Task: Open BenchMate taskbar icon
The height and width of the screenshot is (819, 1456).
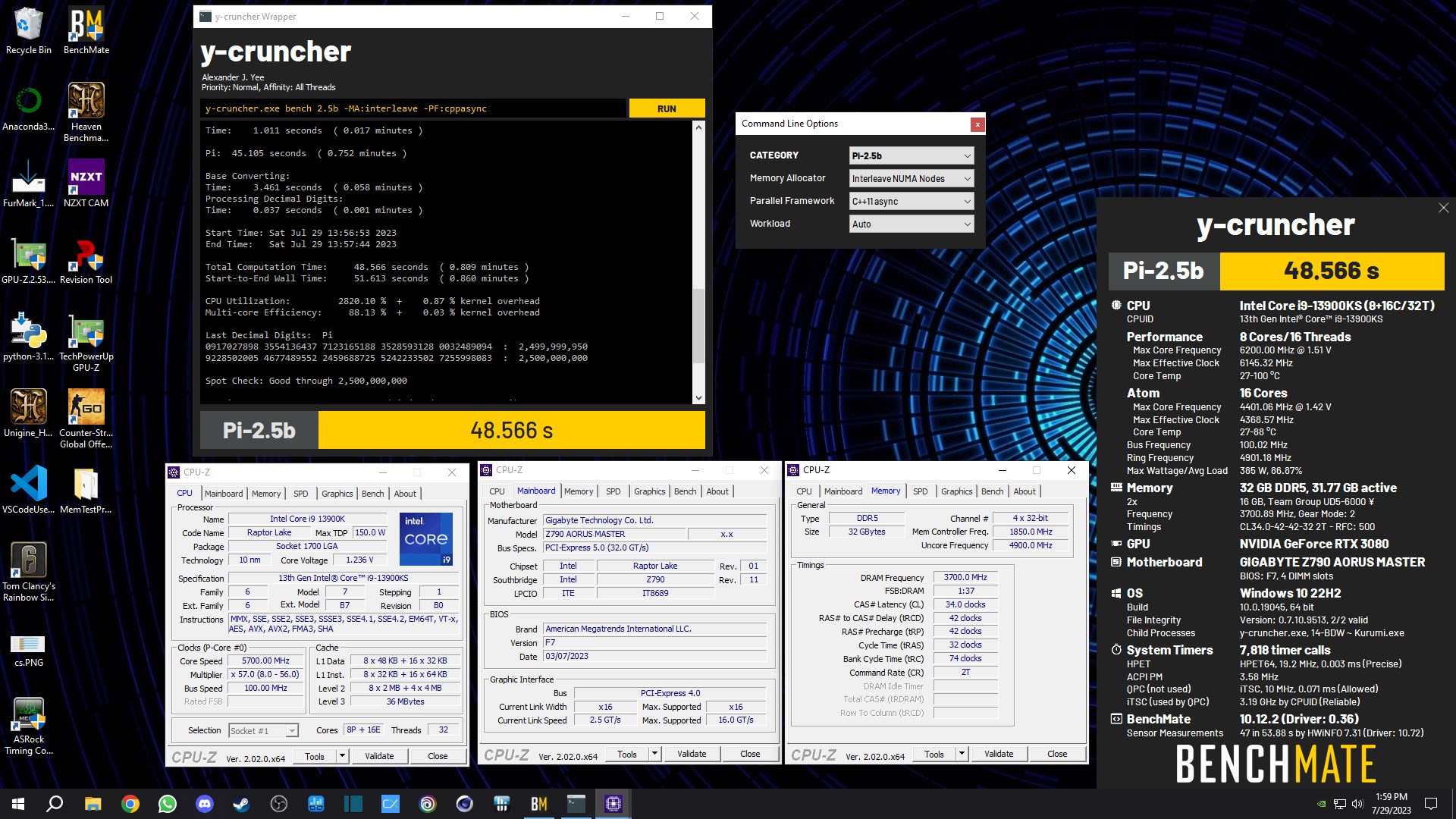Action: (x=538, y=804)
